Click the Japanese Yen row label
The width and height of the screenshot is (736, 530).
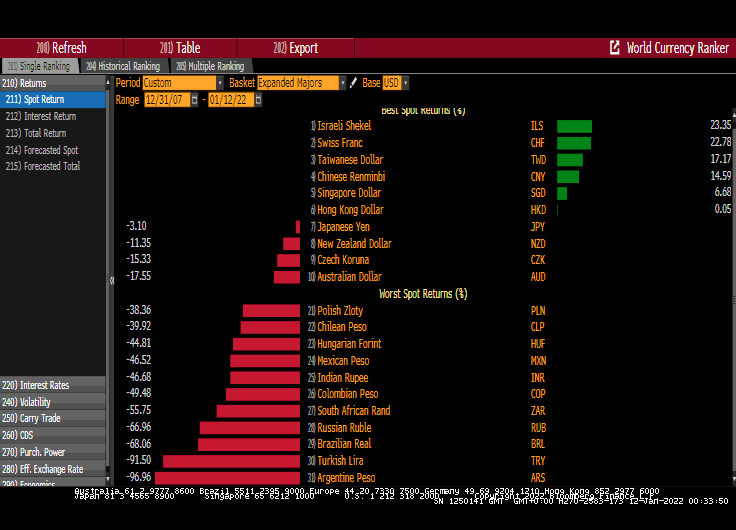tap(344, 227)
